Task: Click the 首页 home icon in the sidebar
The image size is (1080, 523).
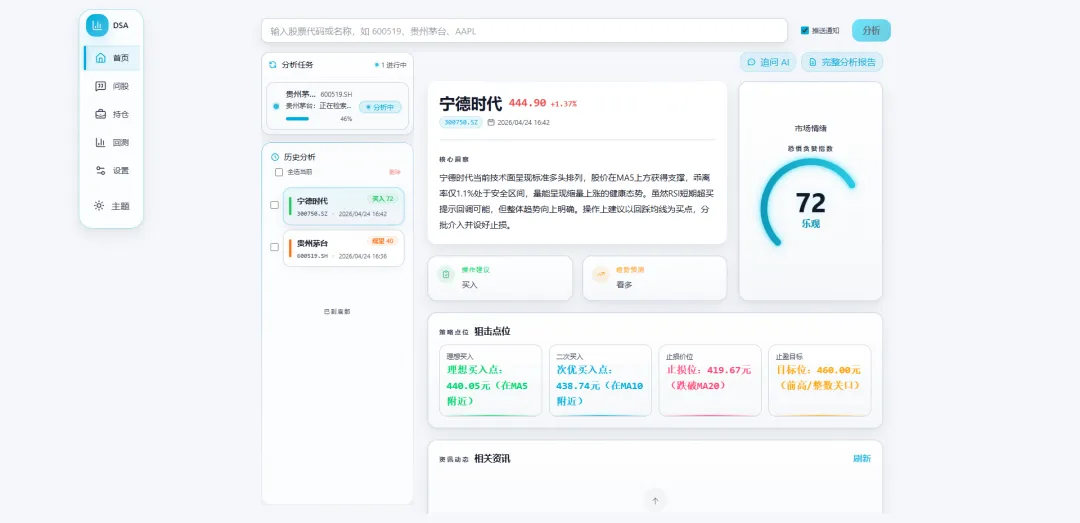Action: pyautogui.click(x=101, y=58)
